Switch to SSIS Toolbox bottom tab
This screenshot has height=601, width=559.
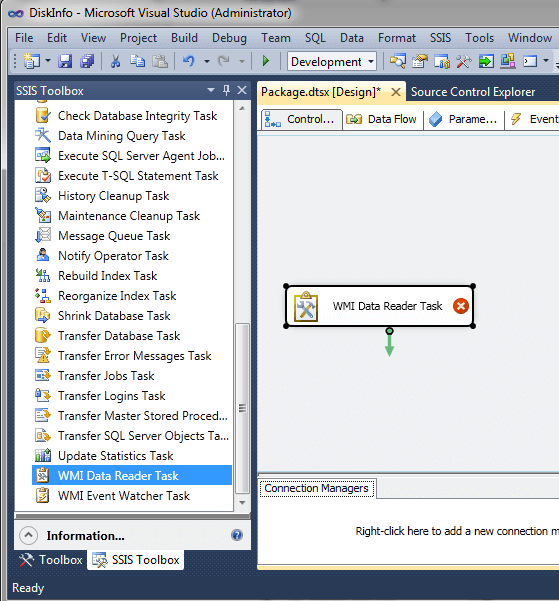(136, 560)
